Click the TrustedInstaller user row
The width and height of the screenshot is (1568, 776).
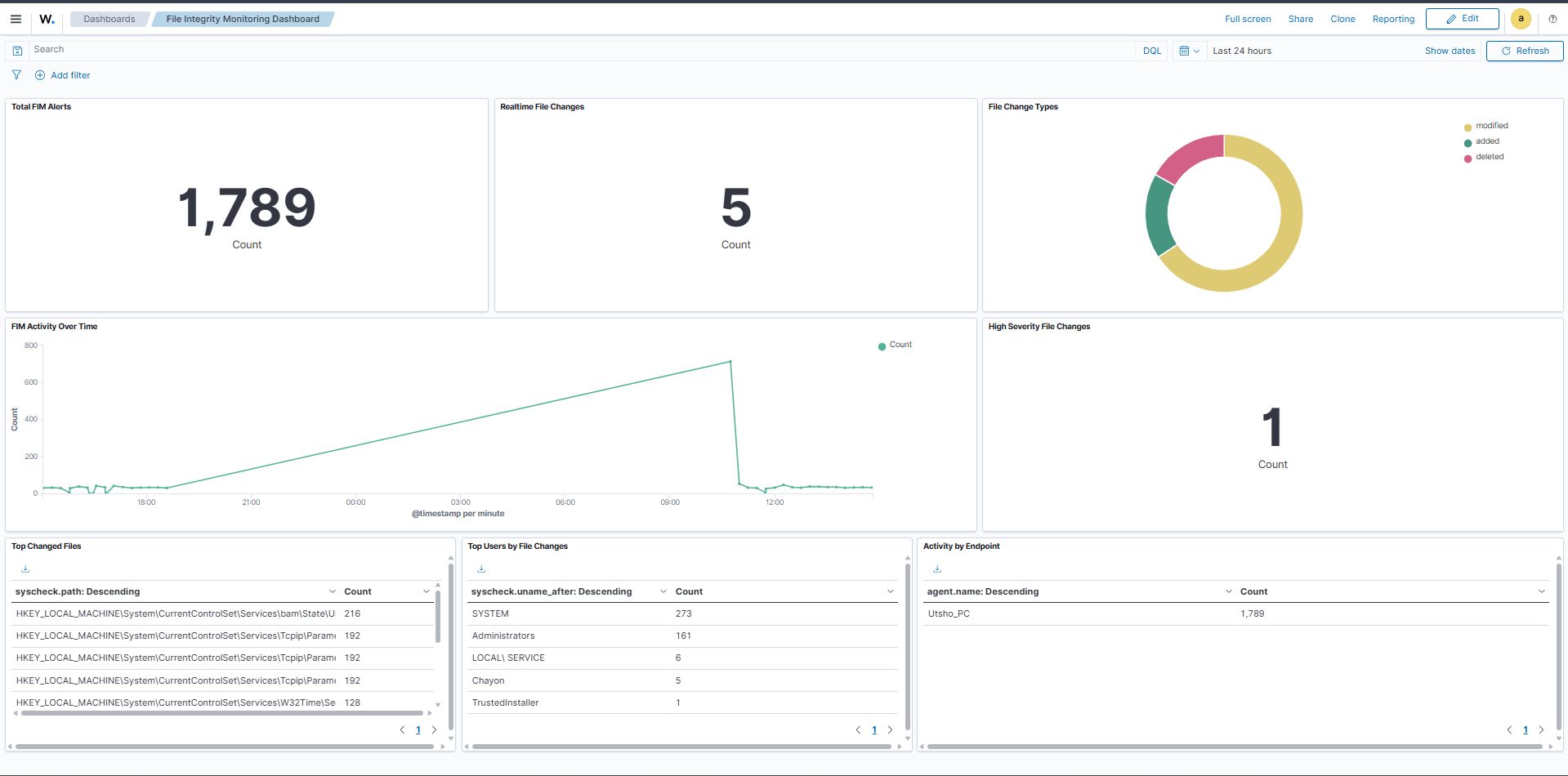[x=682, y=702]
